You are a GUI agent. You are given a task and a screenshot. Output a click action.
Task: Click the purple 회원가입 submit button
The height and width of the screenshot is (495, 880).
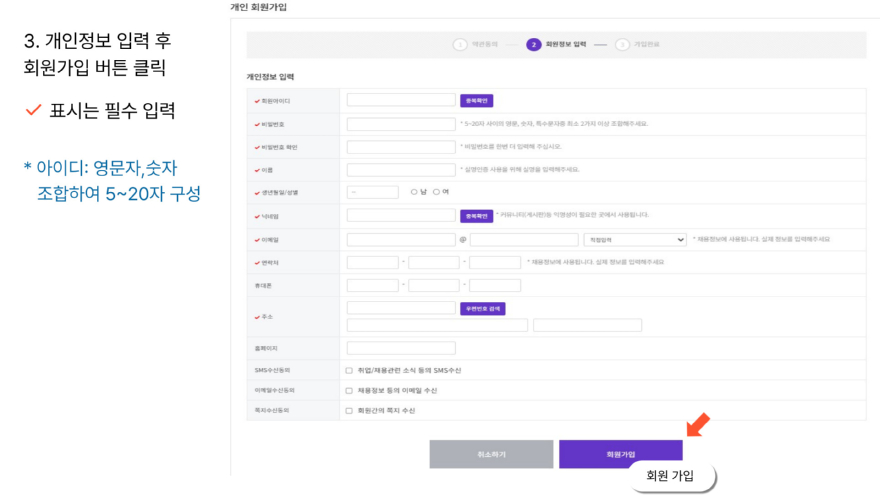pos(620,454)
